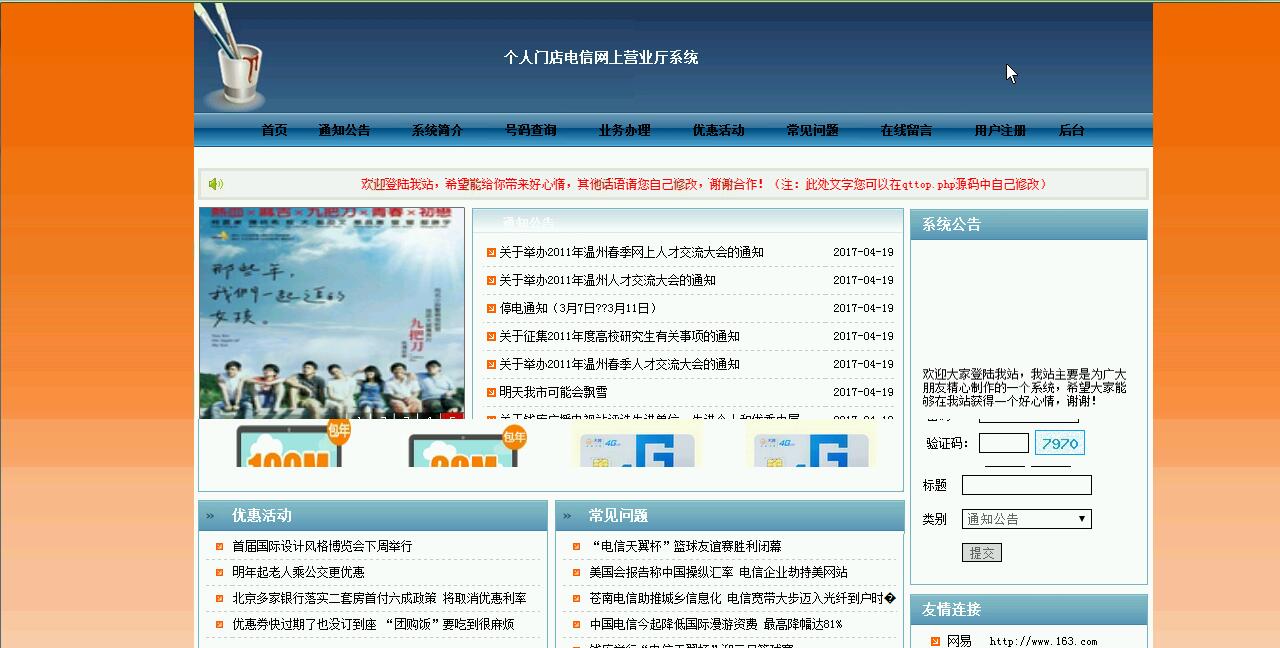This screenshot has height=648, width=1280.
Task: Click the bullet icon beside 停电通知
Action: 491,309
